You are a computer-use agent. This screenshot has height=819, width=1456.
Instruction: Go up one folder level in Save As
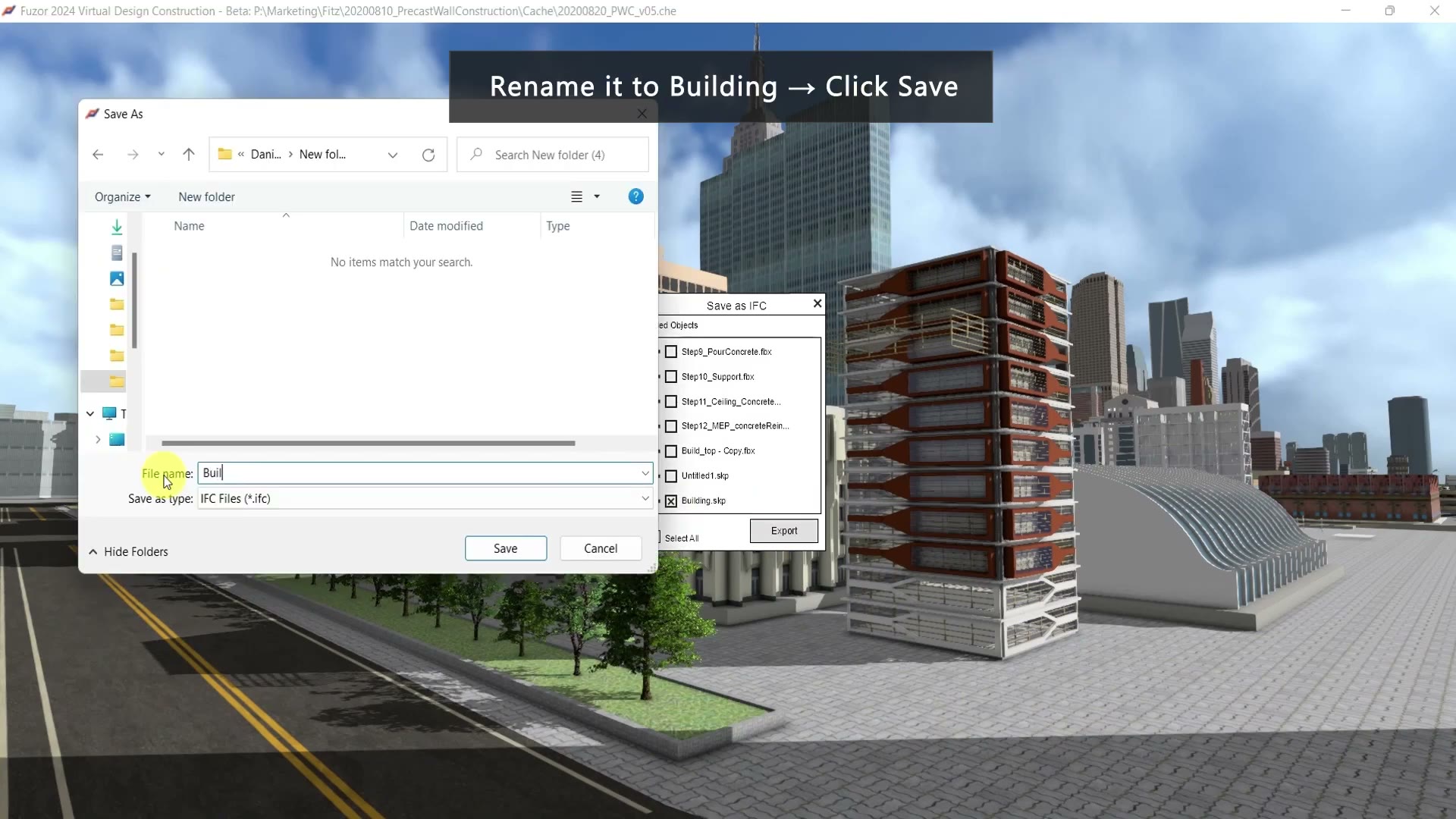(189, 155)
